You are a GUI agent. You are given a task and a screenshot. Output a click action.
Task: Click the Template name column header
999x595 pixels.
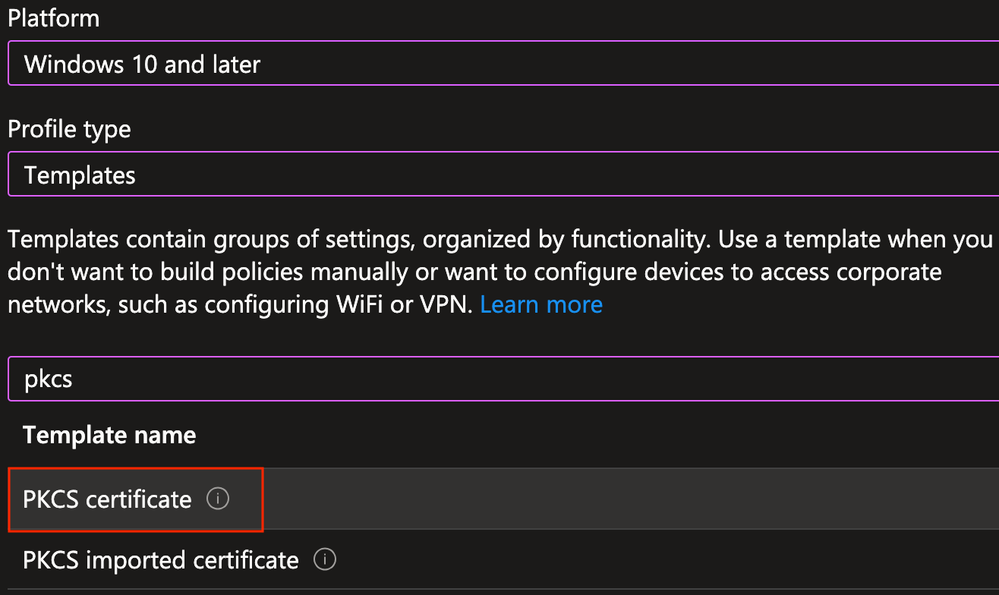coord(110,435)
